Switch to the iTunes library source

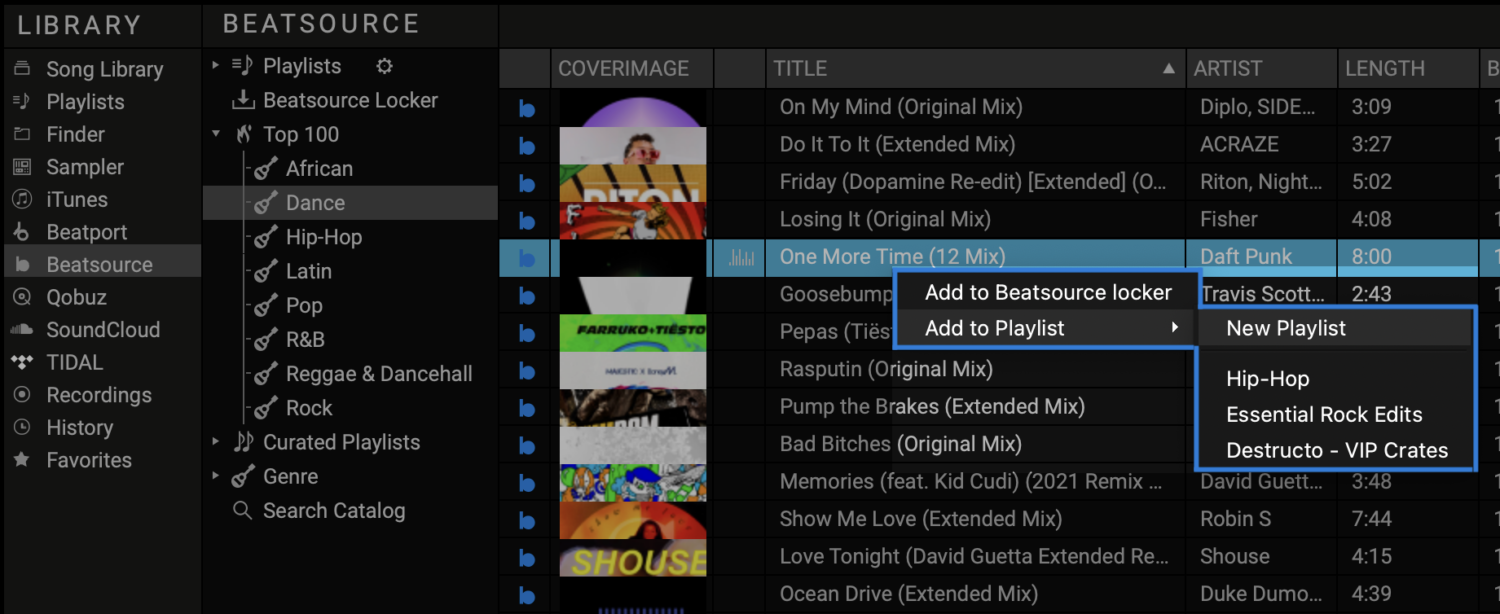tap(75, 199)
